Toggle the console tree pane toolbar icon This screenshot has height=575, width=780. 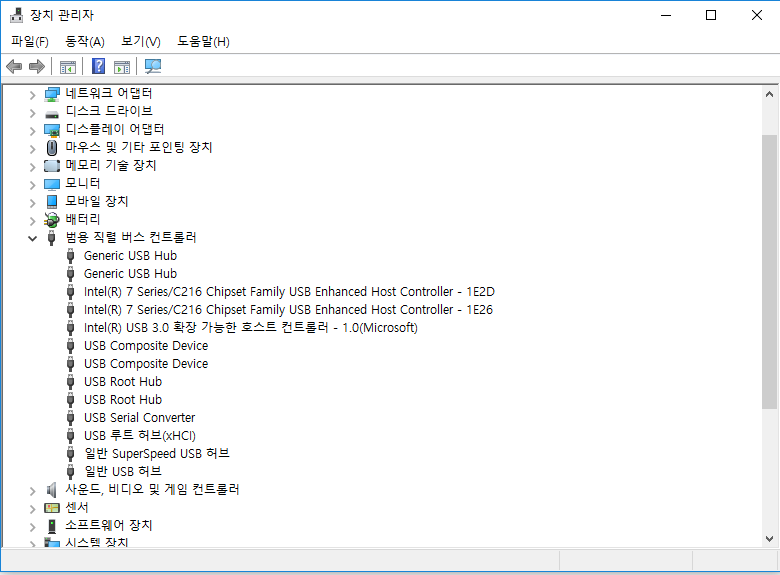click(68, 67)
